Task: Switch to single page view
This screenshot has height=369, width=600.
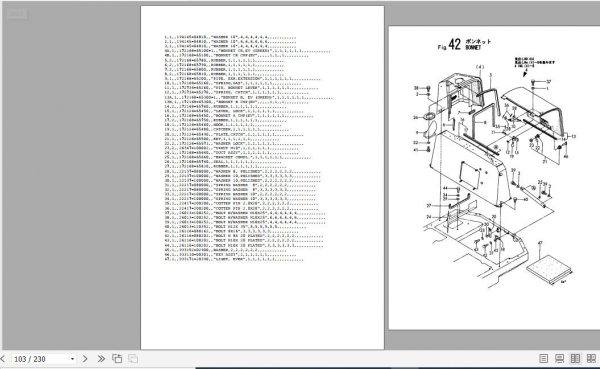Action: (x=543, y=359)
